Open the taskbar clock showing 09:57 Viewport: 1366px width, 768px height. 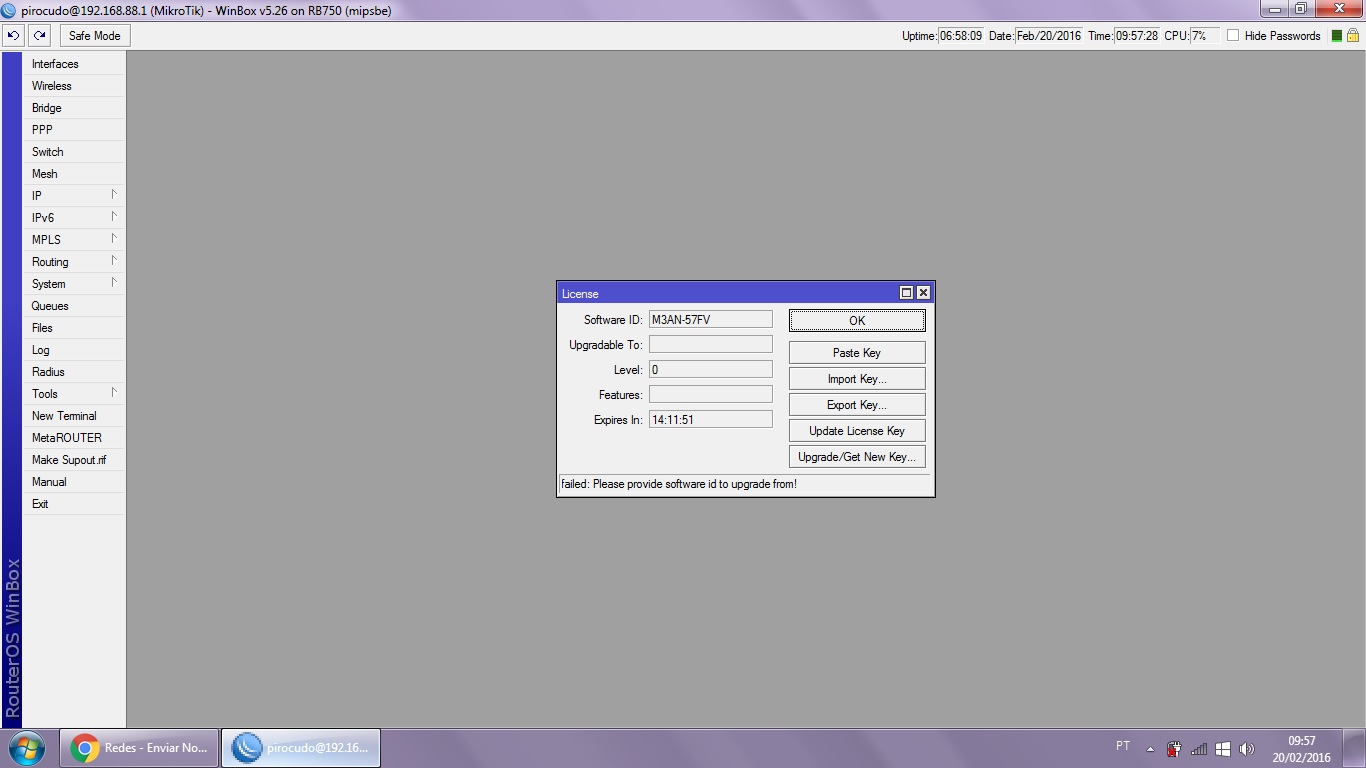(x=1302, y=749)
